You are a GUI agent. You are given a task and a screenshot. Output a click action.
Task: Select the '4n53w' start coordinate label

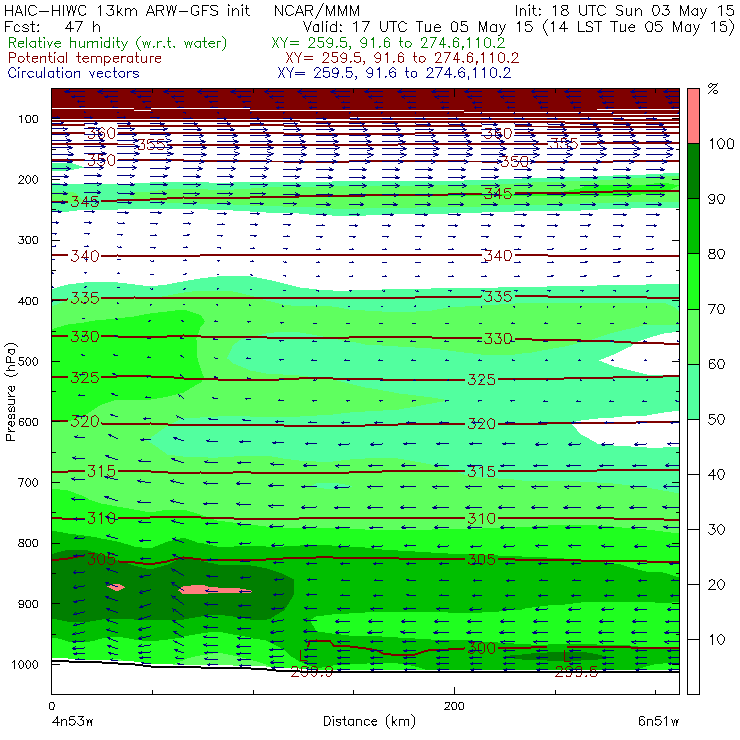pyautogui.click(x=72, y=722)
